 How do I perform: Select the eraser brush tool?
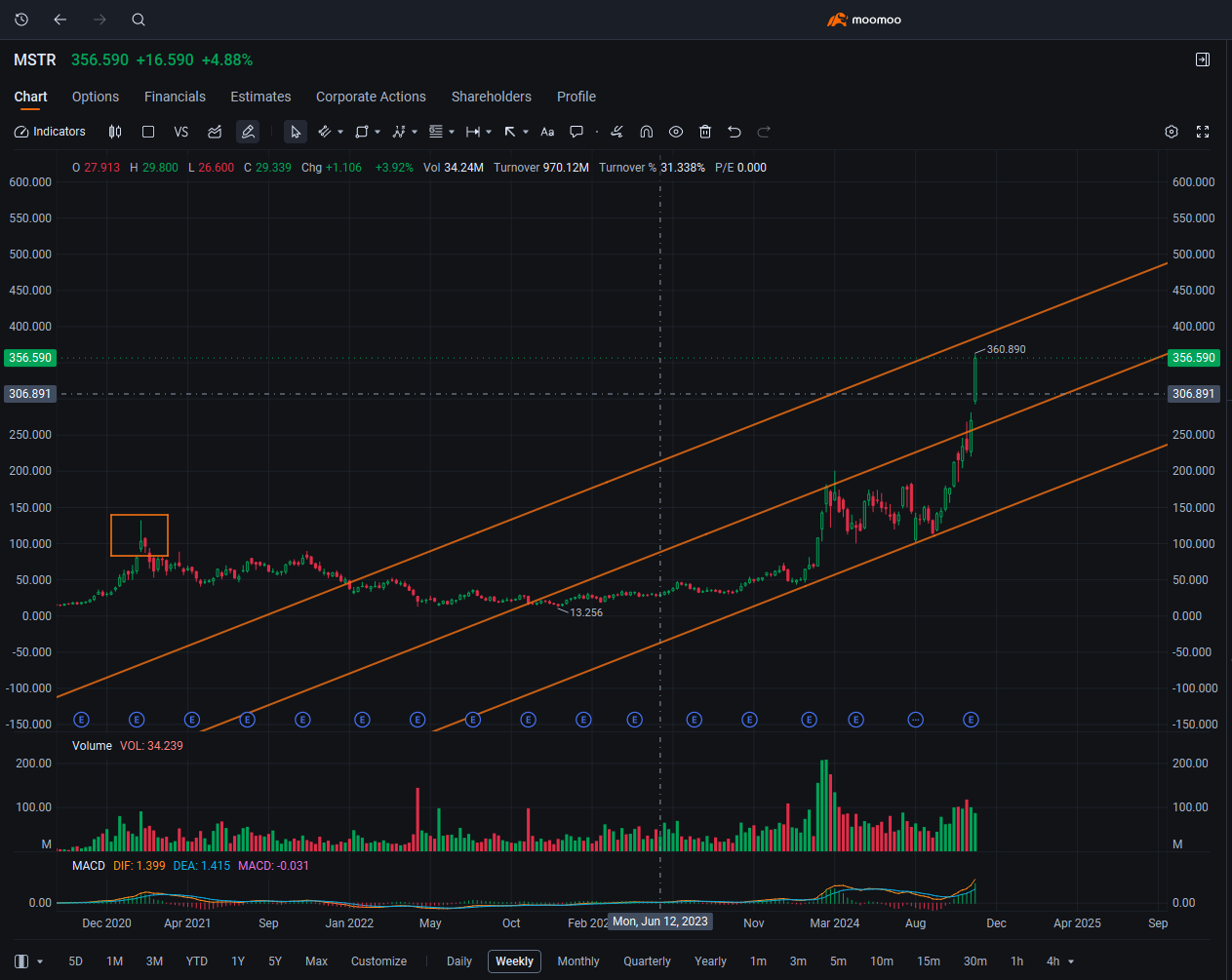616,132
